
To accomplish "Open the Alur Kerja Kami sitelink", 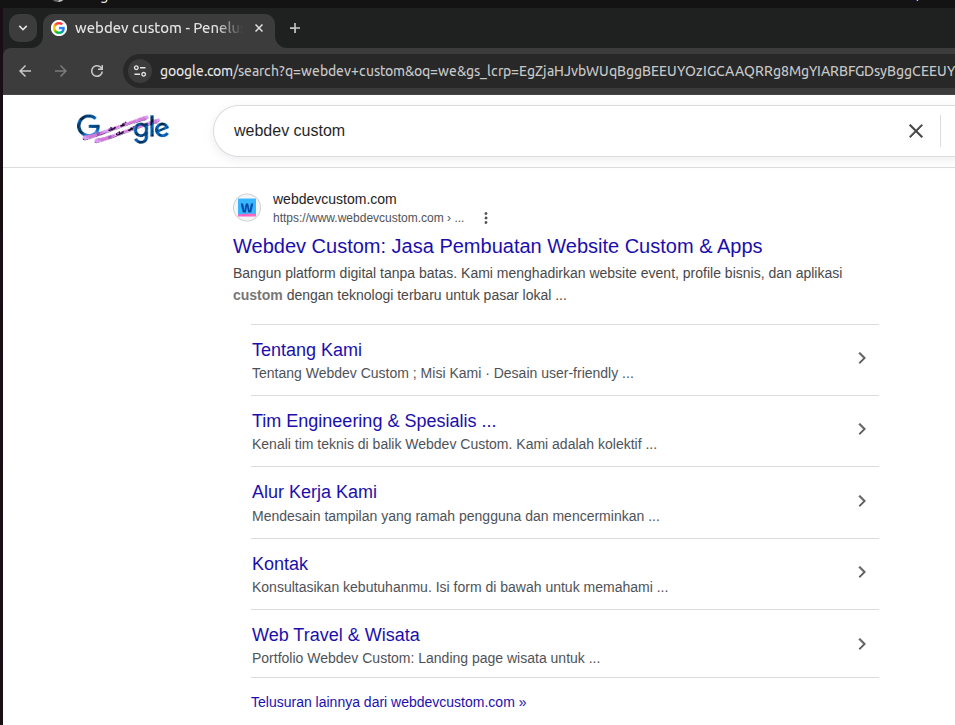I will point(314,491).
